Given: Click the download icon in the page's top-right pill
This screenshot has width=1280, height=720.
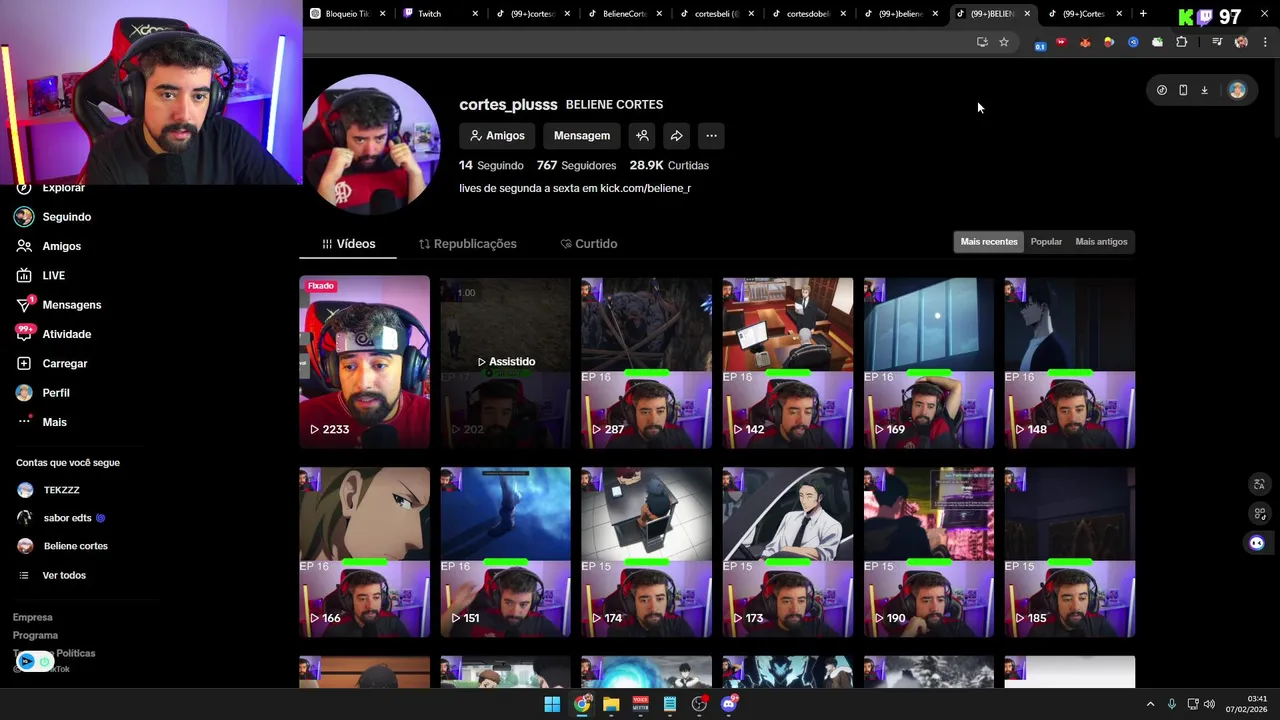Looking at the screenshot, I should (x=1204, y=90).
